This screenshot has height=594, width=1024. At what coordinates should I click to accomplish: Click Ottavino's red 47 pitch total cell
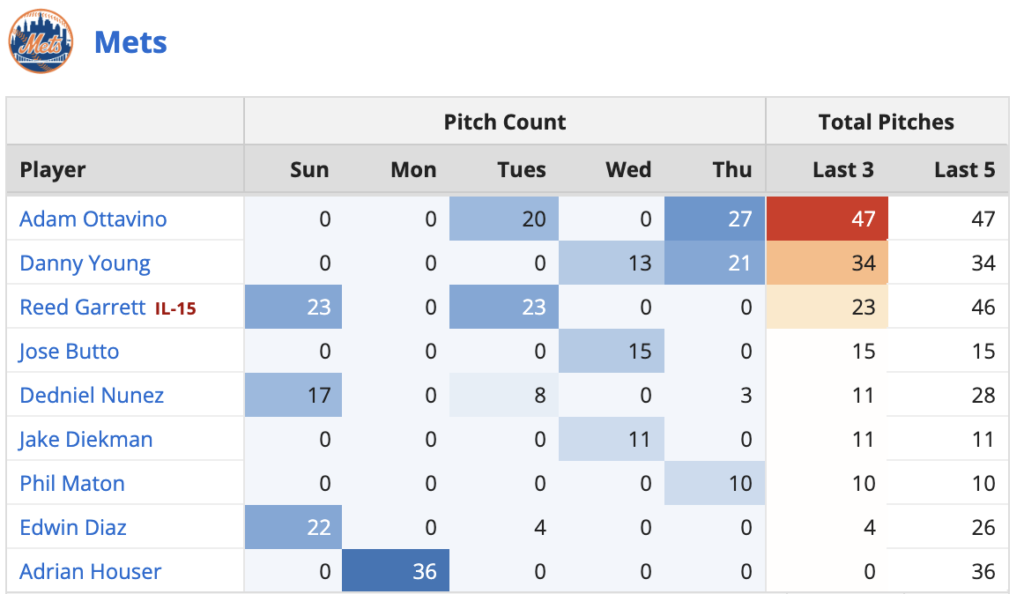coord(827,219)
